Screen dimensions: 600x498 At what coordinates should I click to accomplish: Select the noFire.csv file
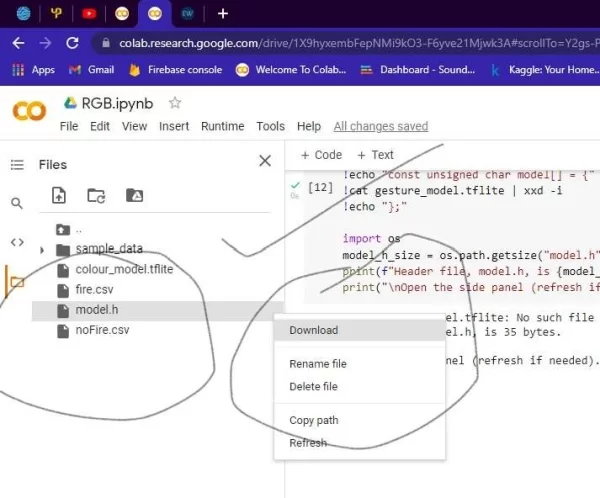[x=102, y=330]
